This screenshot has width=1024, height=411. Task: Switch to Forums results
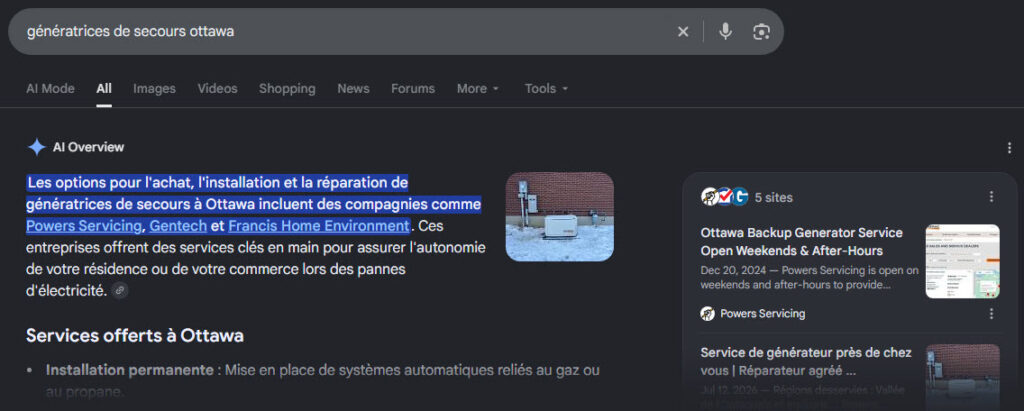pyautogui.click(x=413, y=88)
